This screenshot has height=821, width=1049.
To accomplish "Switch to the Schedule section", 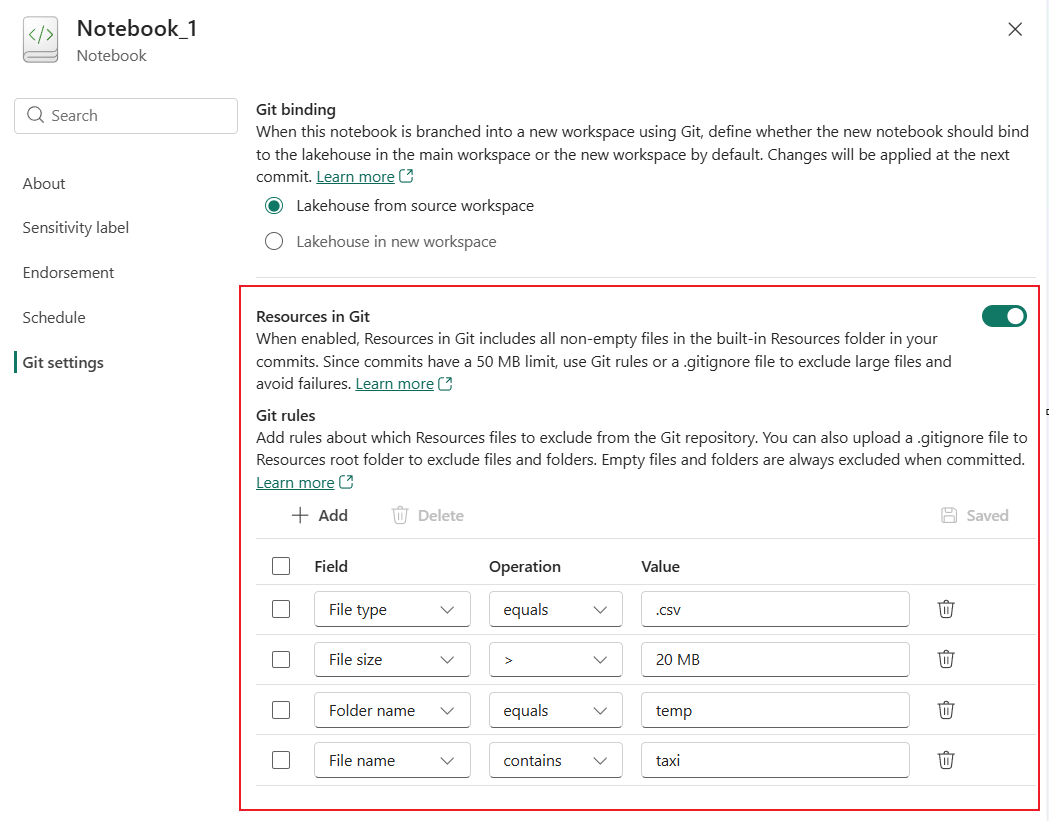I will click(x=54, y=318).
